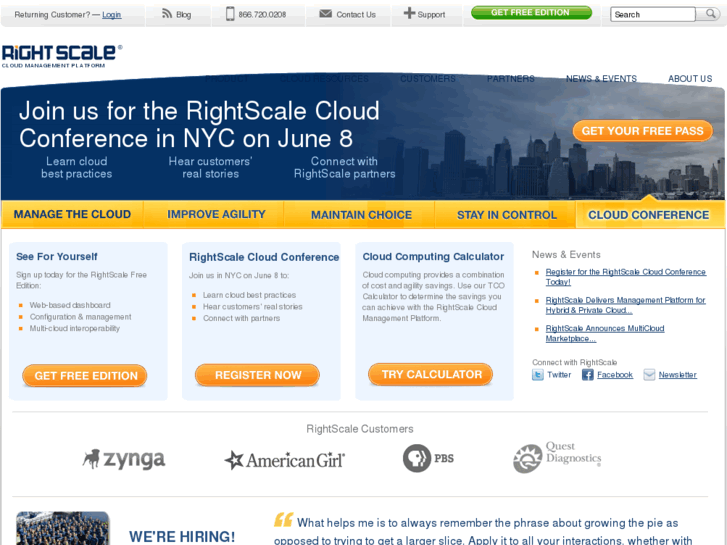727x545 pixels.
Task: Click the orange quotation mark icon
Action: [x=283, y=519]
